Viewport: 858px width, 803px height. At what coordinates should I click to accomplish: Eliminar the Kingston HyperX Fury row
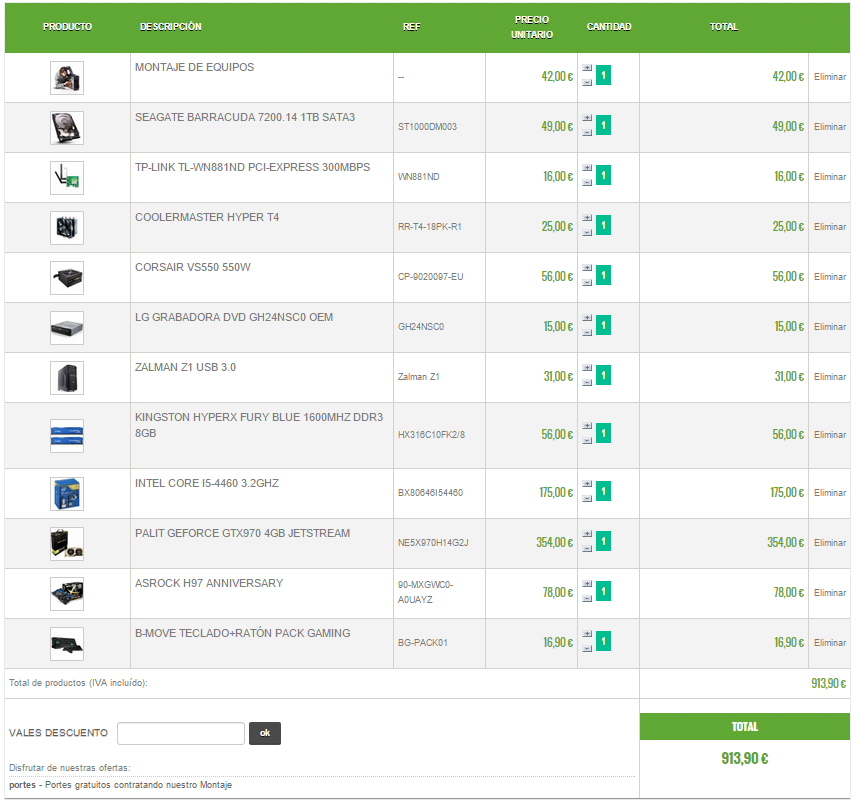[x=830, y=435]
